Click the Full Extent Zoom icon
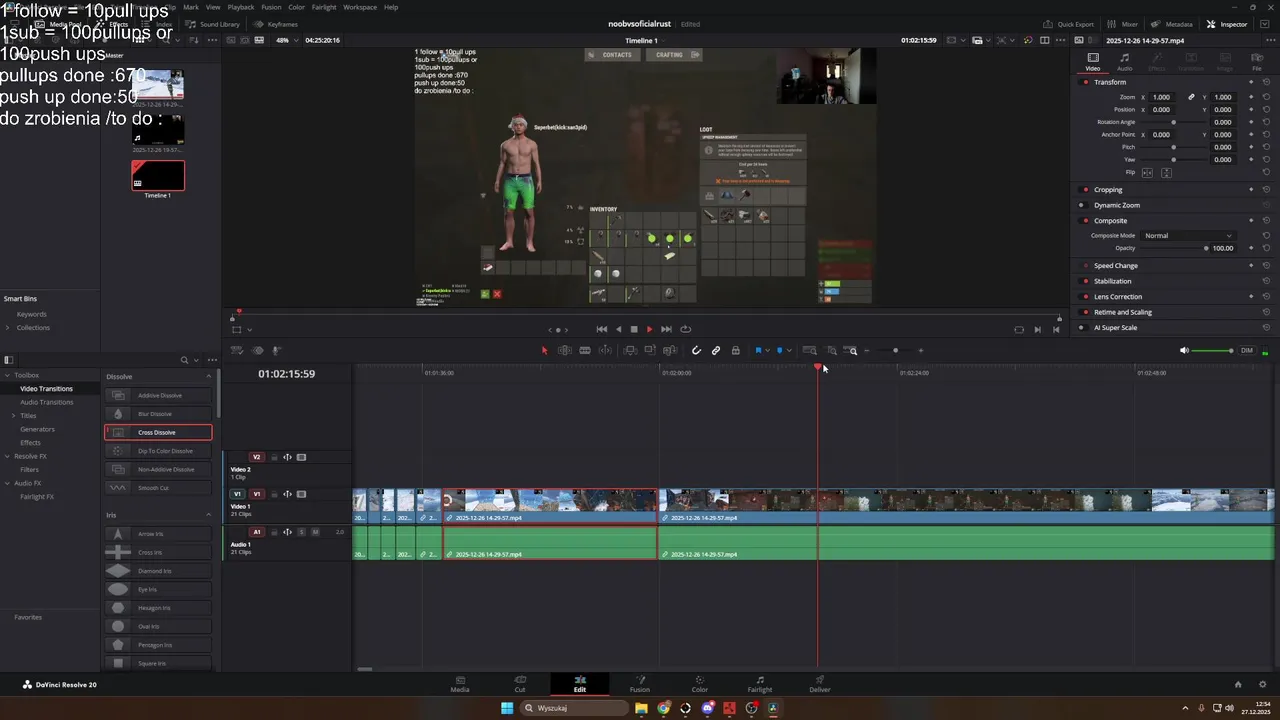Image resolution: width=1280 pixels, height=720 pixels. (x=810, y=350)
